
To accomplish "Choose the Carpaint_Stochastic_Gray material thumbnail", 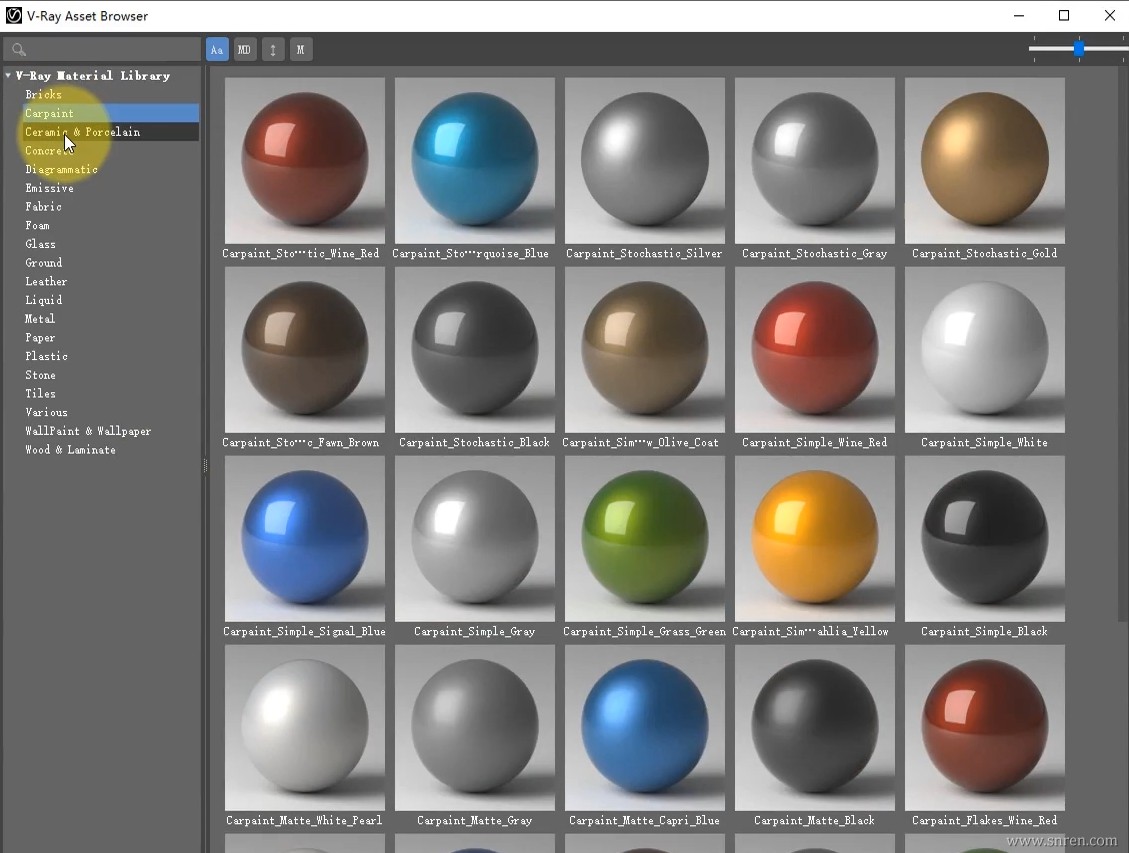I will [814, 161].
